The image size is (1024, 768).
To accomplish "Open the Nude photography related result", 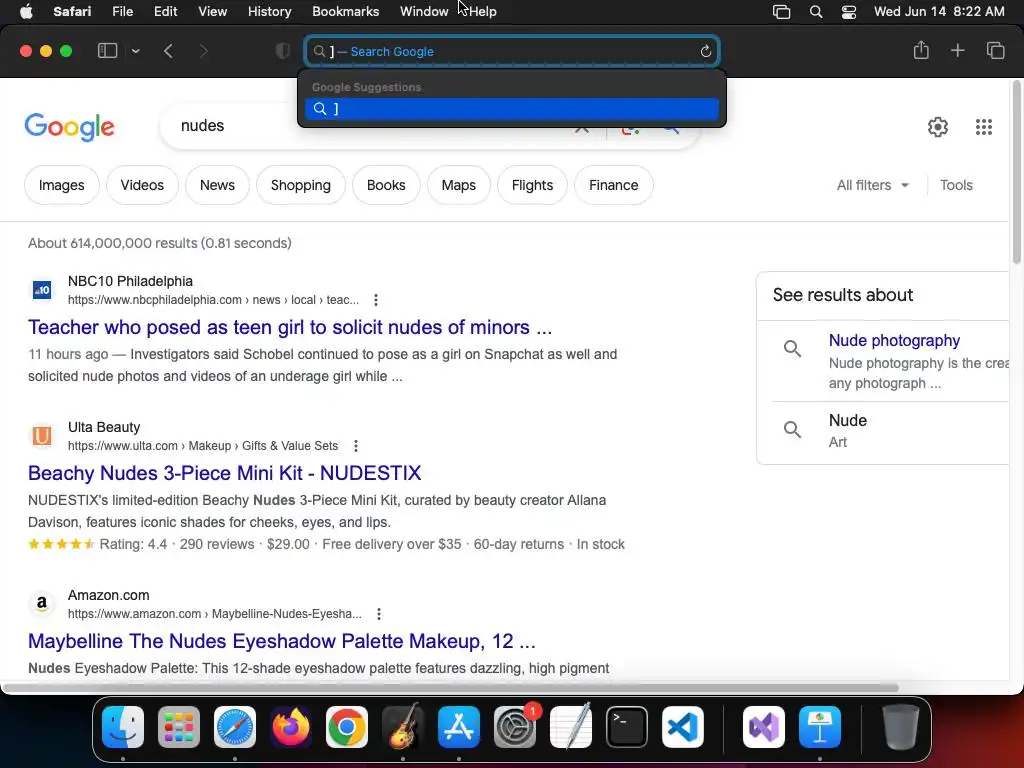I will click(x=894, y=341).
